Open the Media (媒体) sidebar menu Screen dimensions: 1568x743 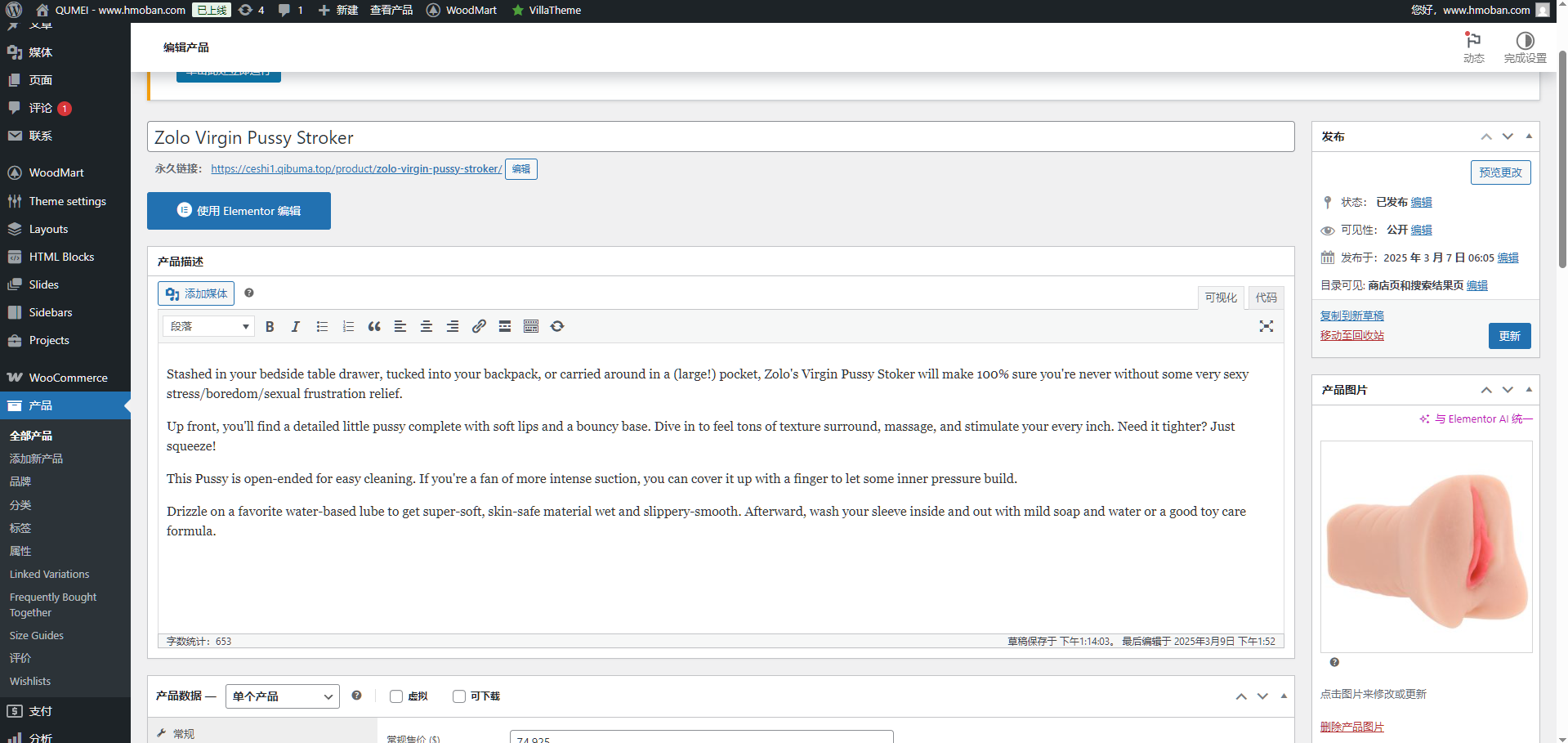pyautogui.click(x=65, y=52)
